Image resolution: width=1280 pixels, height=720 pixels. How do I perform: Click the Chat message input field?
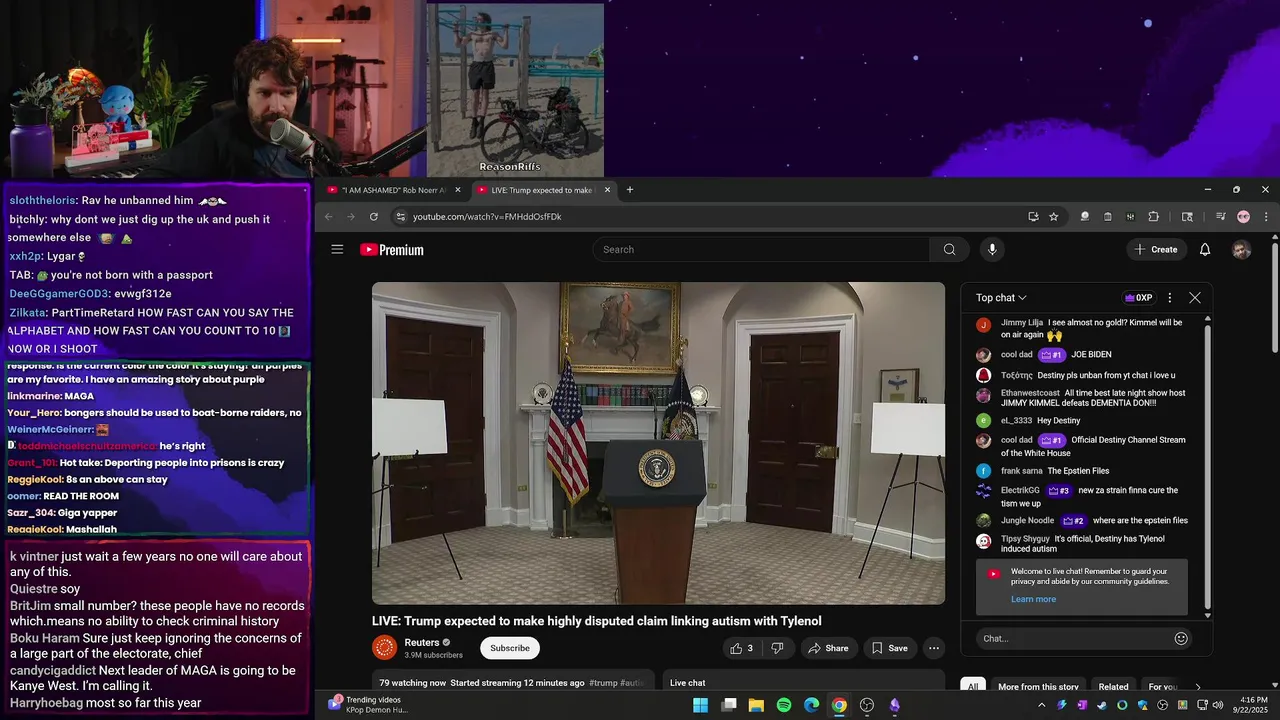(x=1075, y=638)
